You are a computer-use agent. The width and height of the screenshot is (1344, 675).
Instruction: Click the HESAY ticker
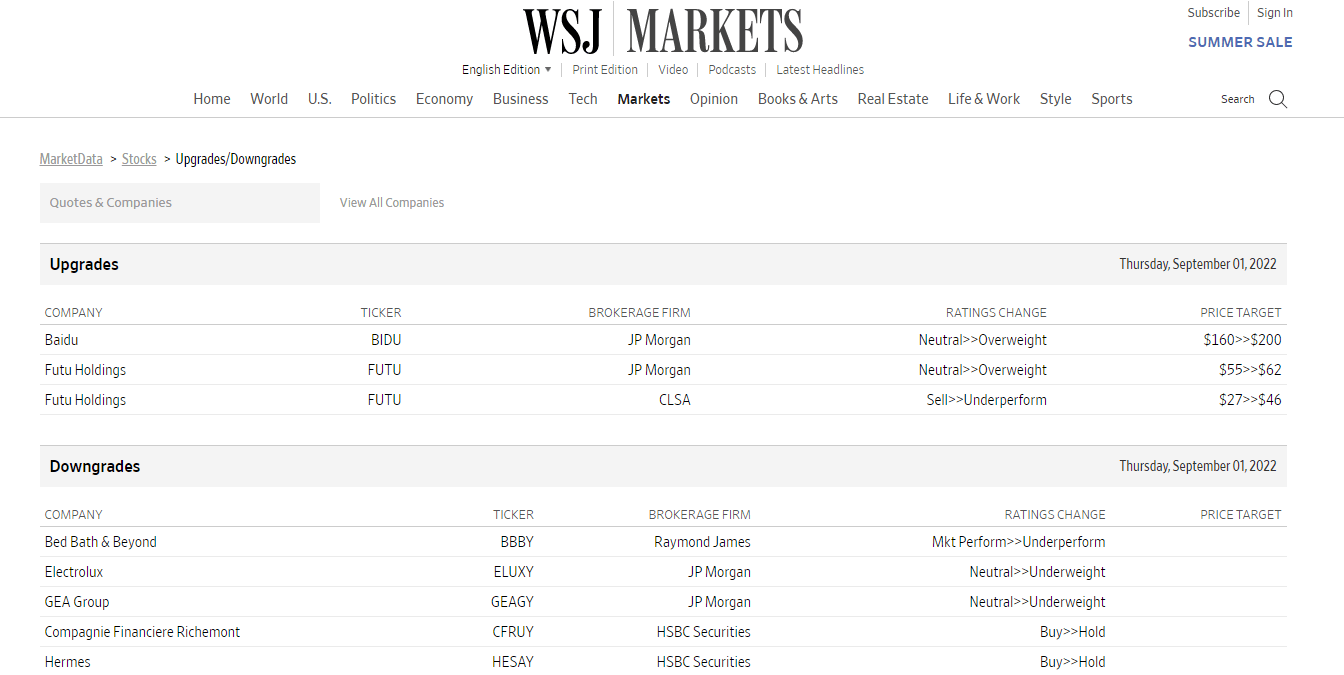pyautogui.click(x=513, y=662)
